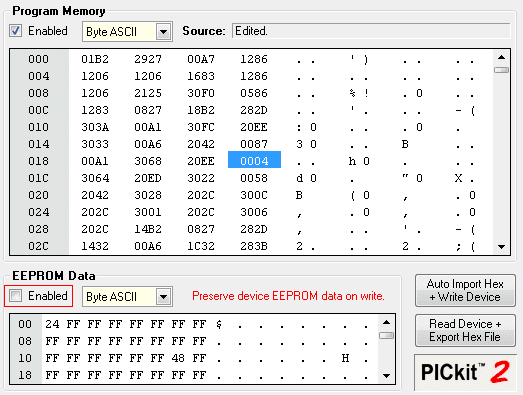Click EEPROM Data scrollbar down arrow
This screenshot has height=395, width=523.
point(386,376)
